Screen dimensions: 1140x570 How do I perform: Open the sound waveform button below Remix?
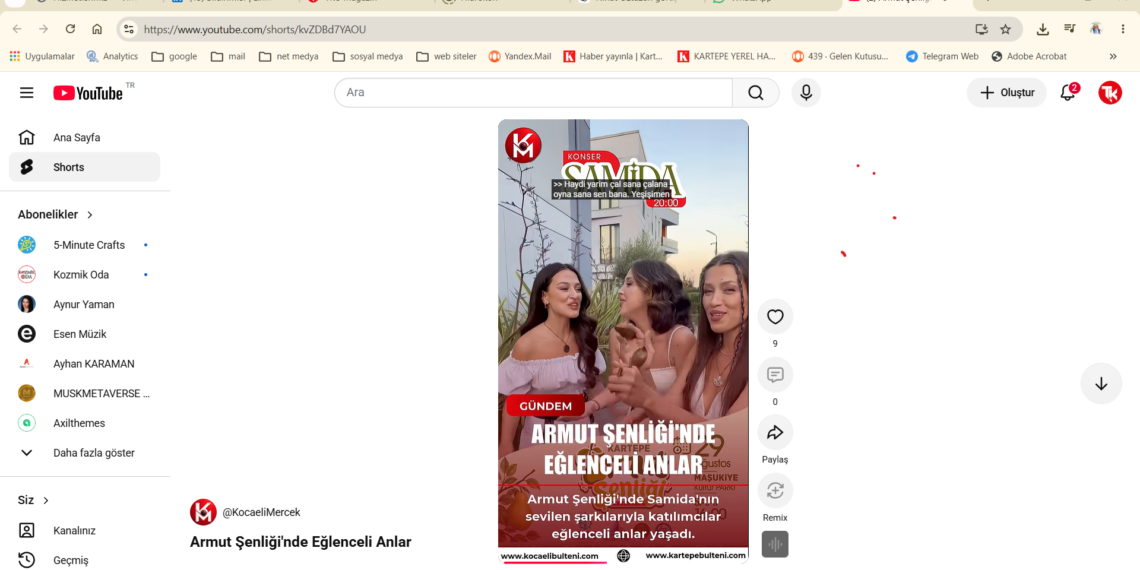click(x=775, y=545)
